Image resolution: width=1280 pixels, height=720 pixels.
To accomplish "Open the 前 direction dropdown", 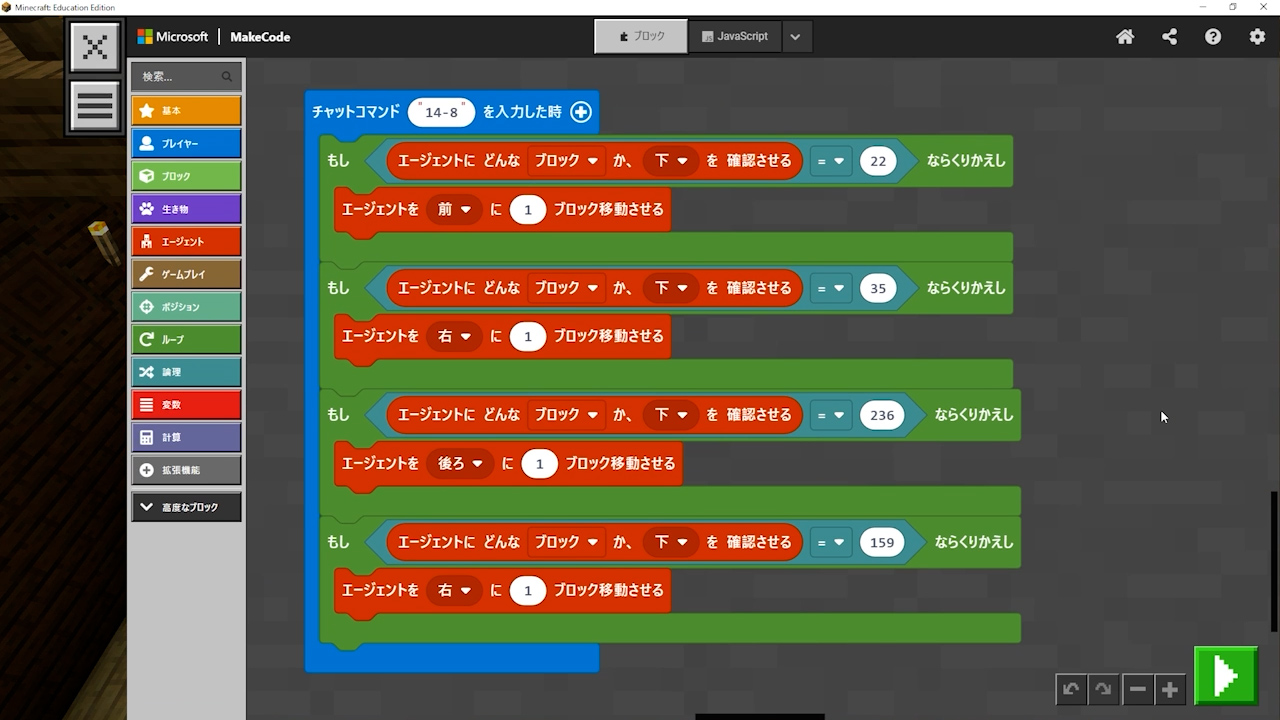I will pyautogui.click(x=453, y=210).
